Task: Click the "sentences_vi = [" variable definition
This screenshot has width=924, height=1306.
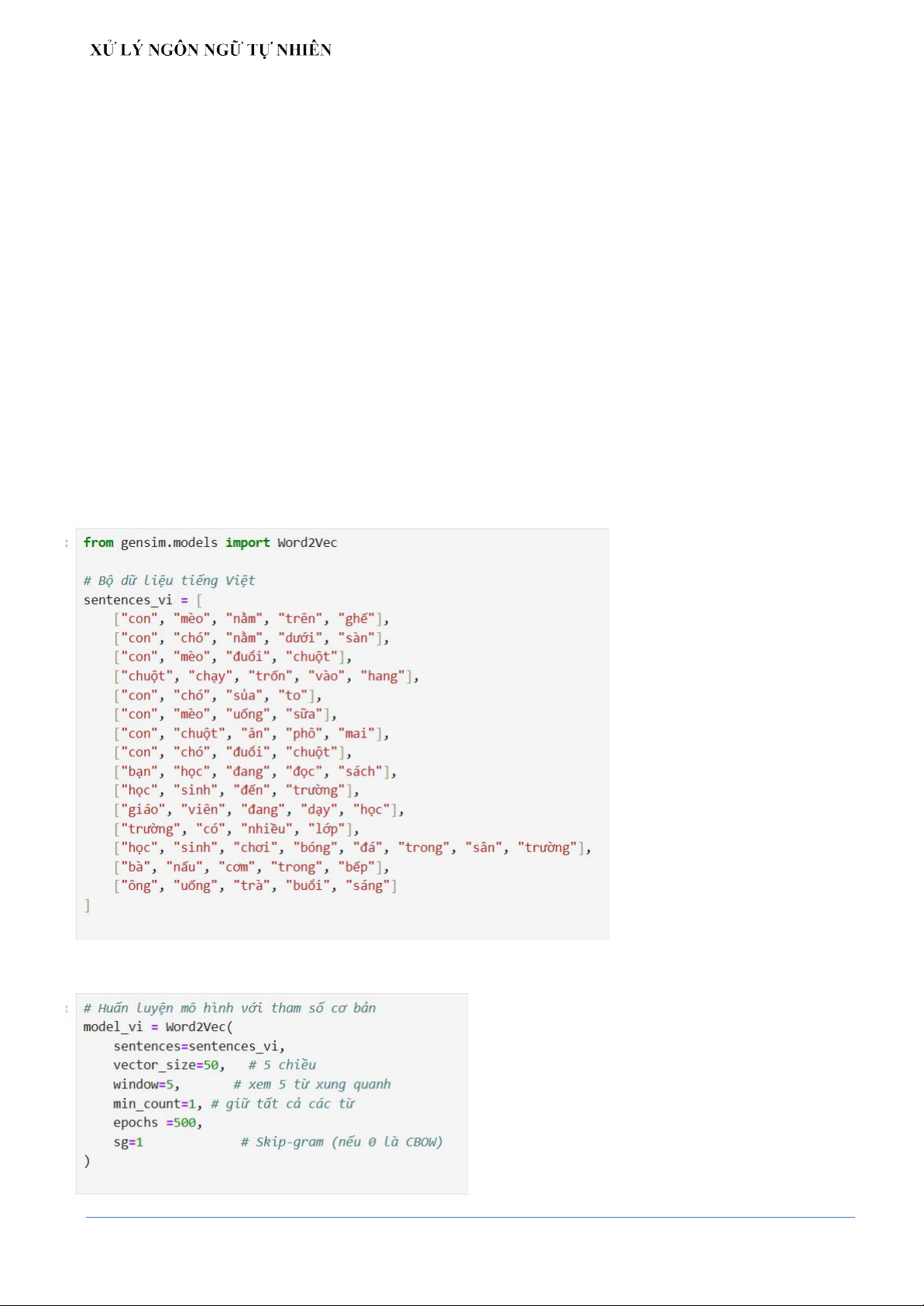Action: tap(143, 600)
